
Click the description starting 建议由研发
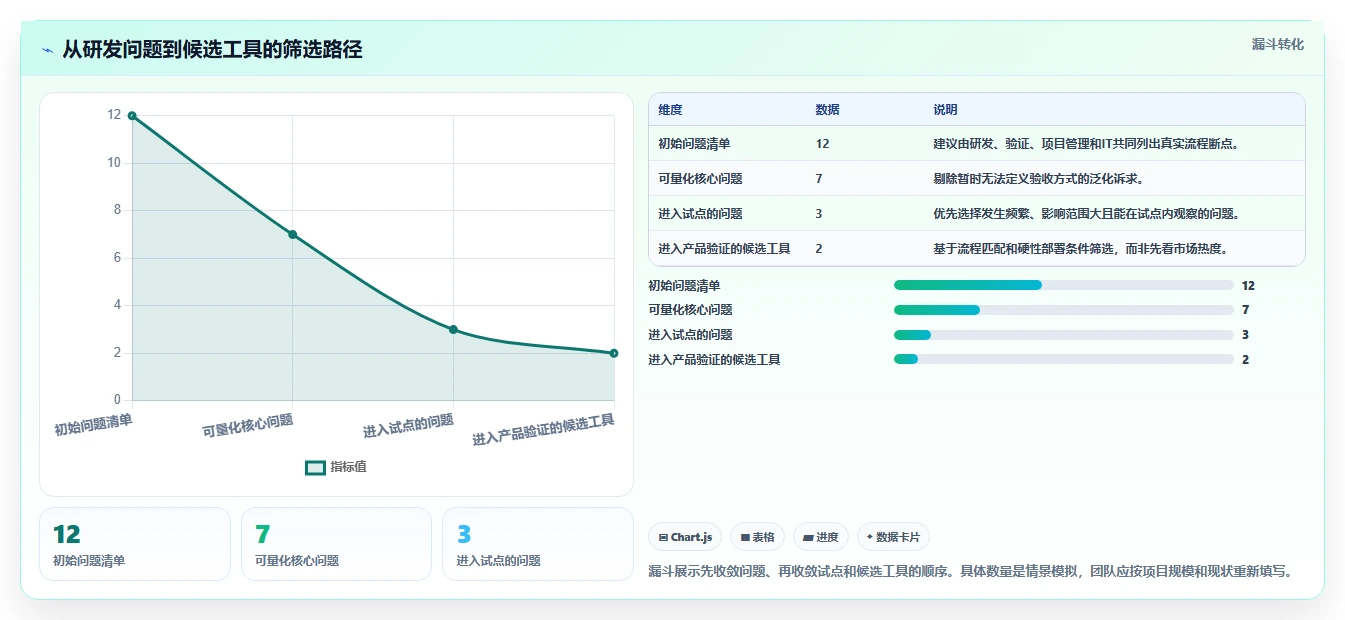point(1086,144)
